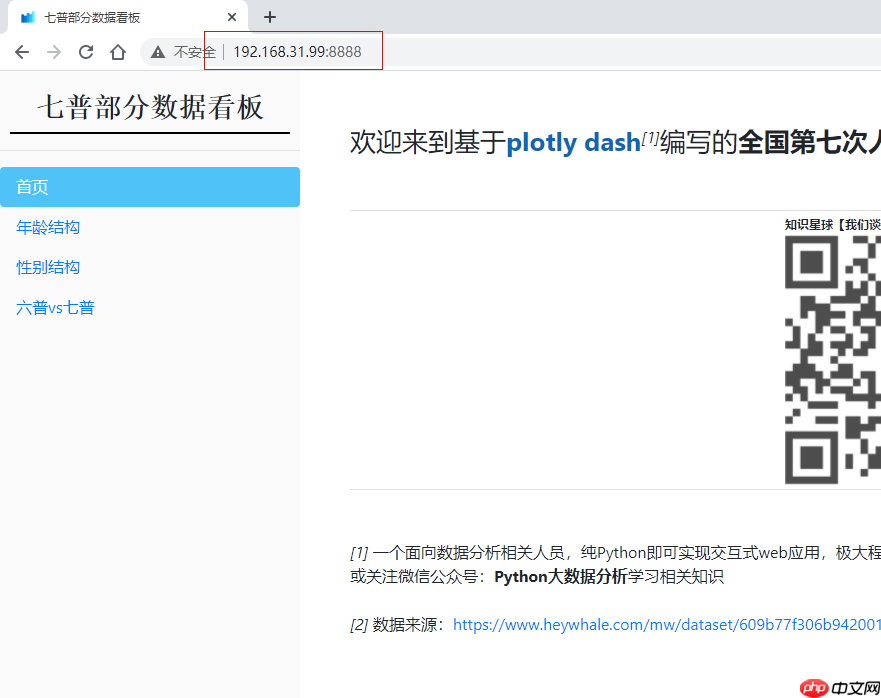Open the 性别结构 page
The image size is (881, 698).
click(47, 267)
